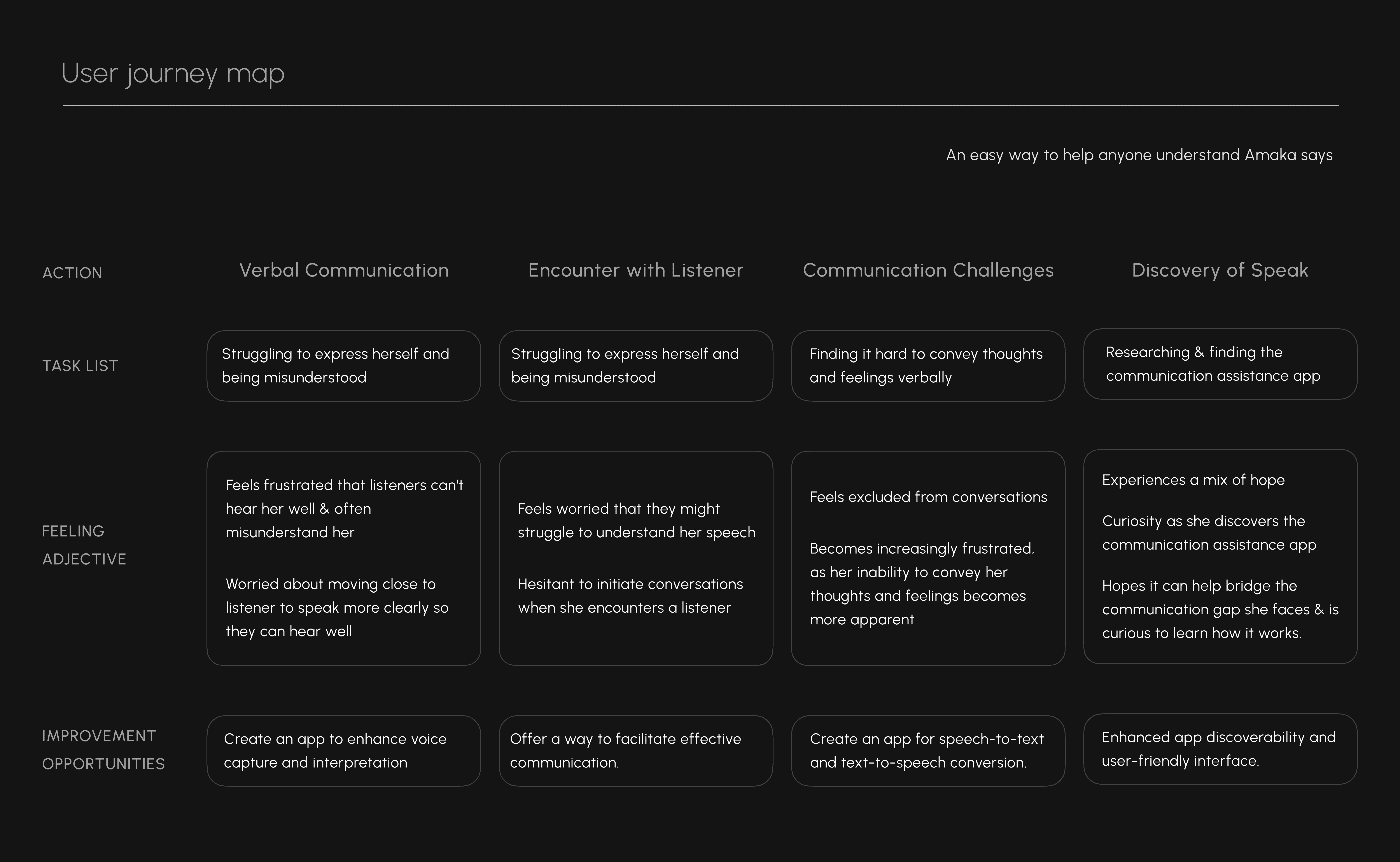The image size is (1400, 862).
Task: Select the Discovery of Speak heading
Action: pyautogui.click(x=1220, y=270)
